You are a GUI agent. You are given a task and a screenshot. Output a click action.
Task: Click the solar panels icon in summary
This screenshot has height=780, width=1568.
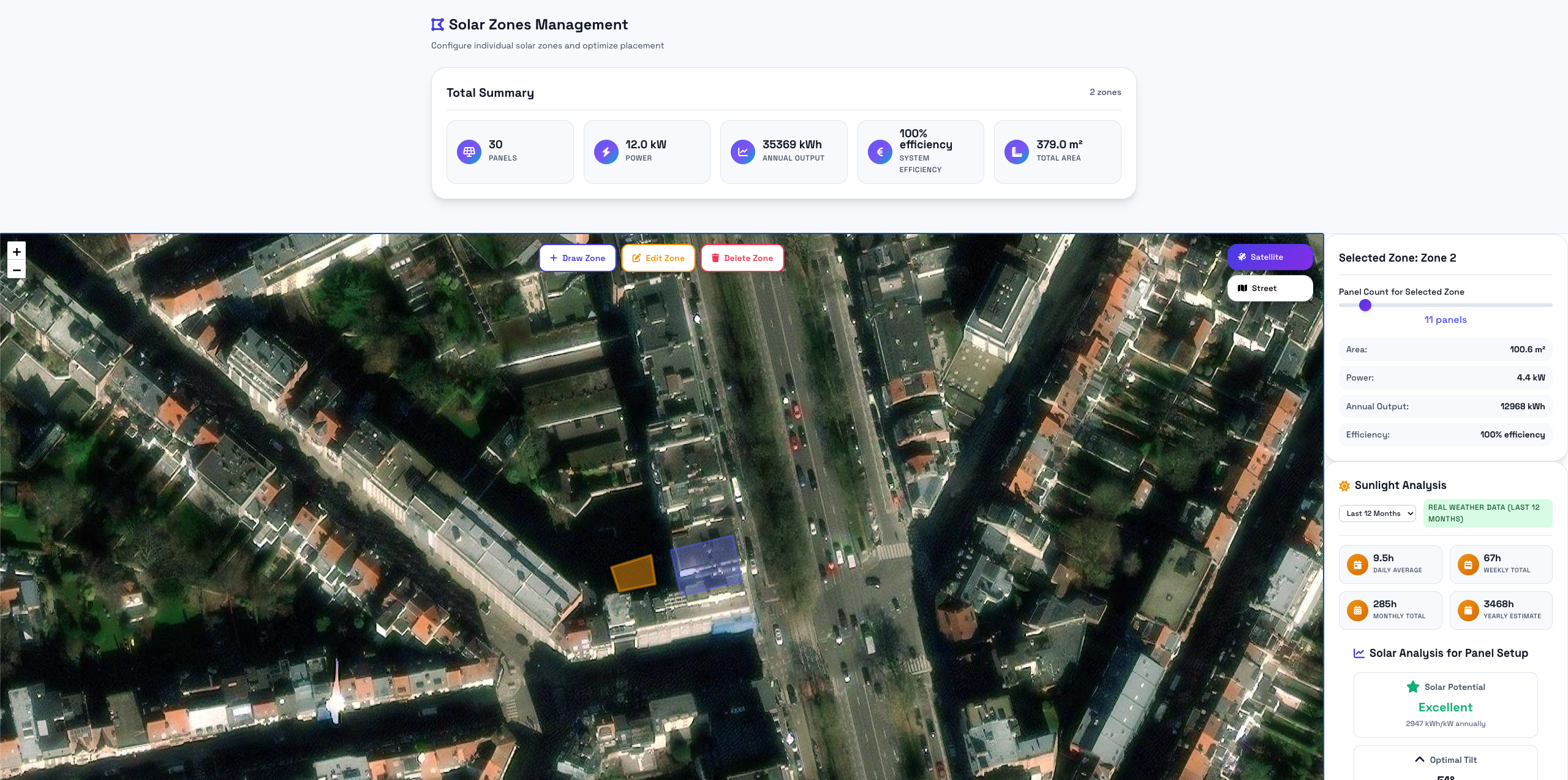[469, 151]
